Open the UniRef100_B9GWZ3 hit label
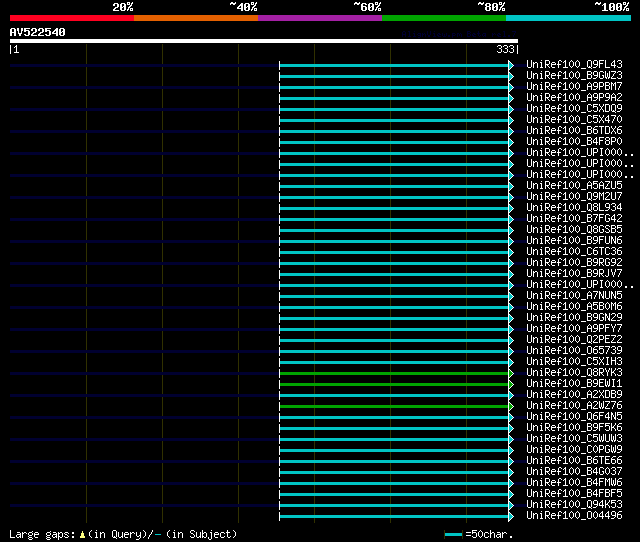The image size is (640, 542). [x=574, y=75]
